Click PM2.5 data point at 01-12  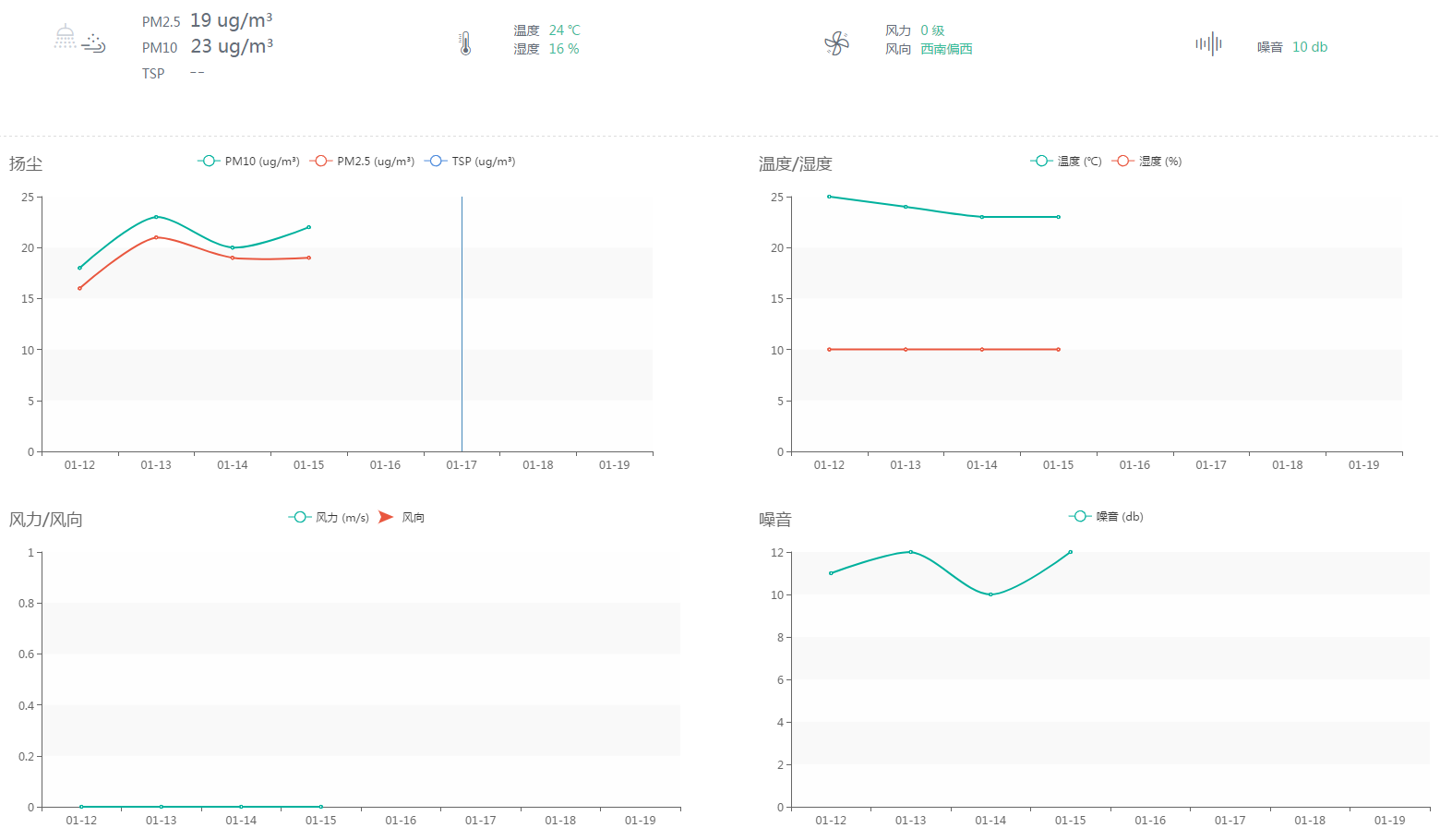pos(79,288)
